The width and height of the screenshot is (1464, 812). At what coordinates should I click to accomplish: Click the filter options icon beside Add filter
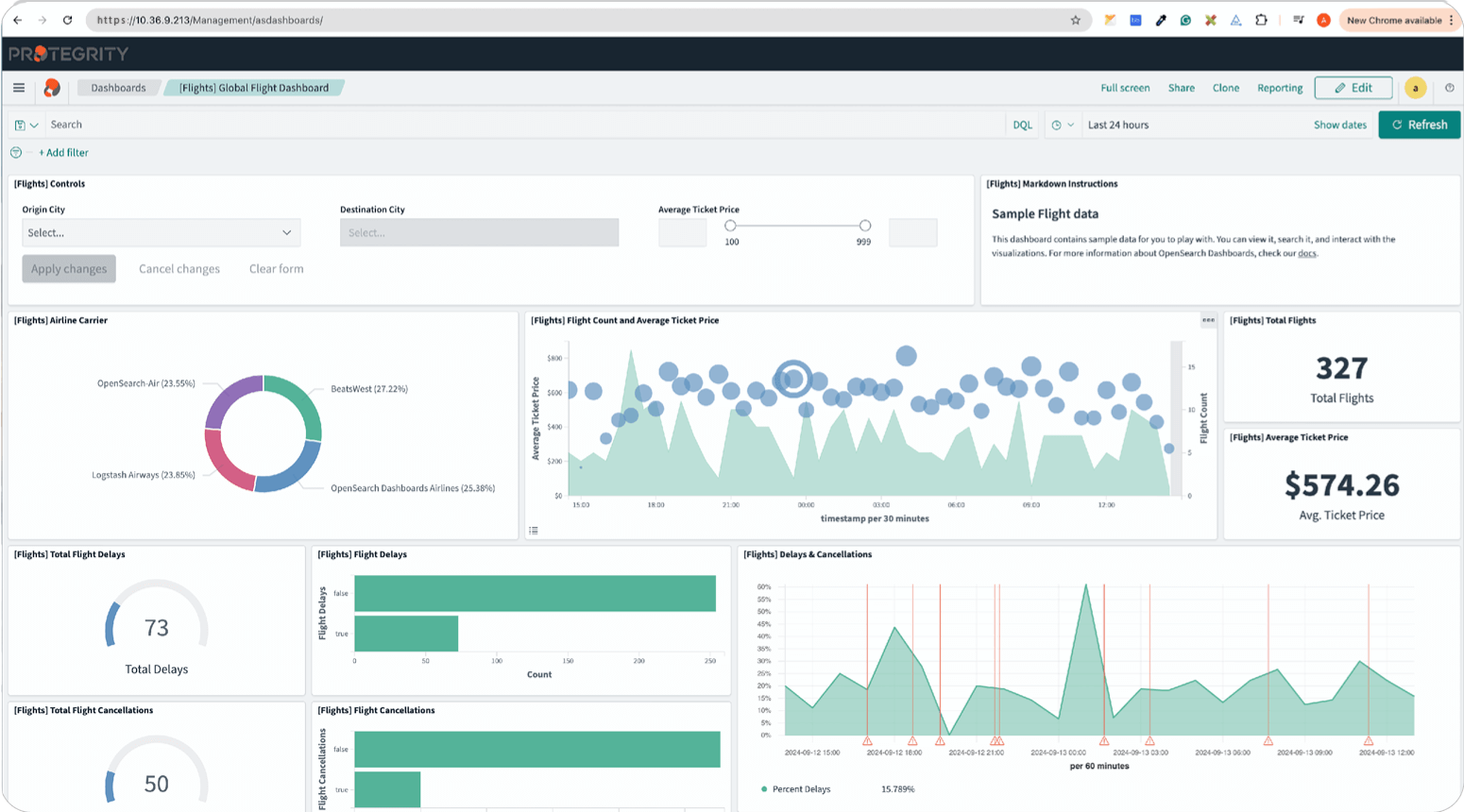[16, 152]
